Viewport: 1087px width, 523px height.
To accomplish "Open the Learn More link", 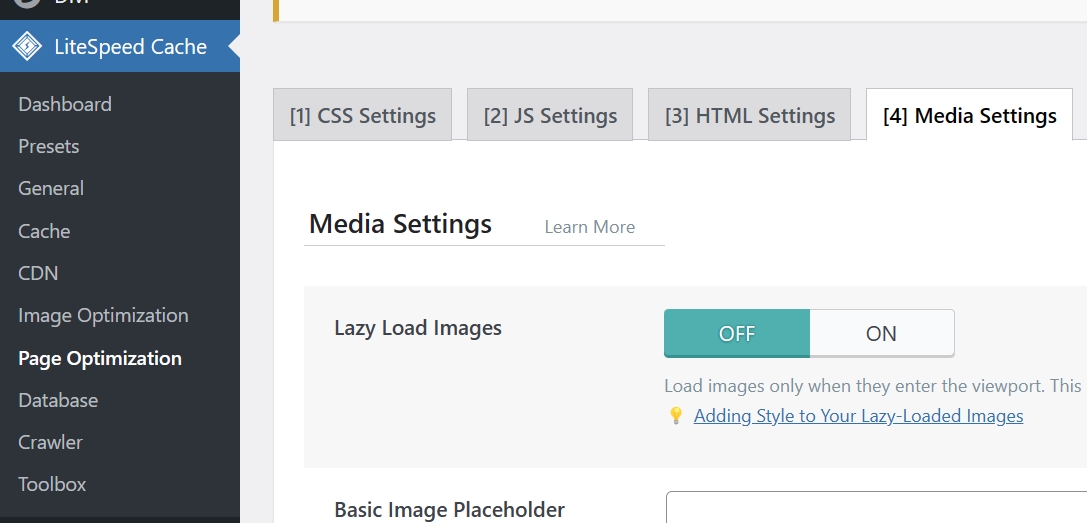I will [x=589, y=227].
